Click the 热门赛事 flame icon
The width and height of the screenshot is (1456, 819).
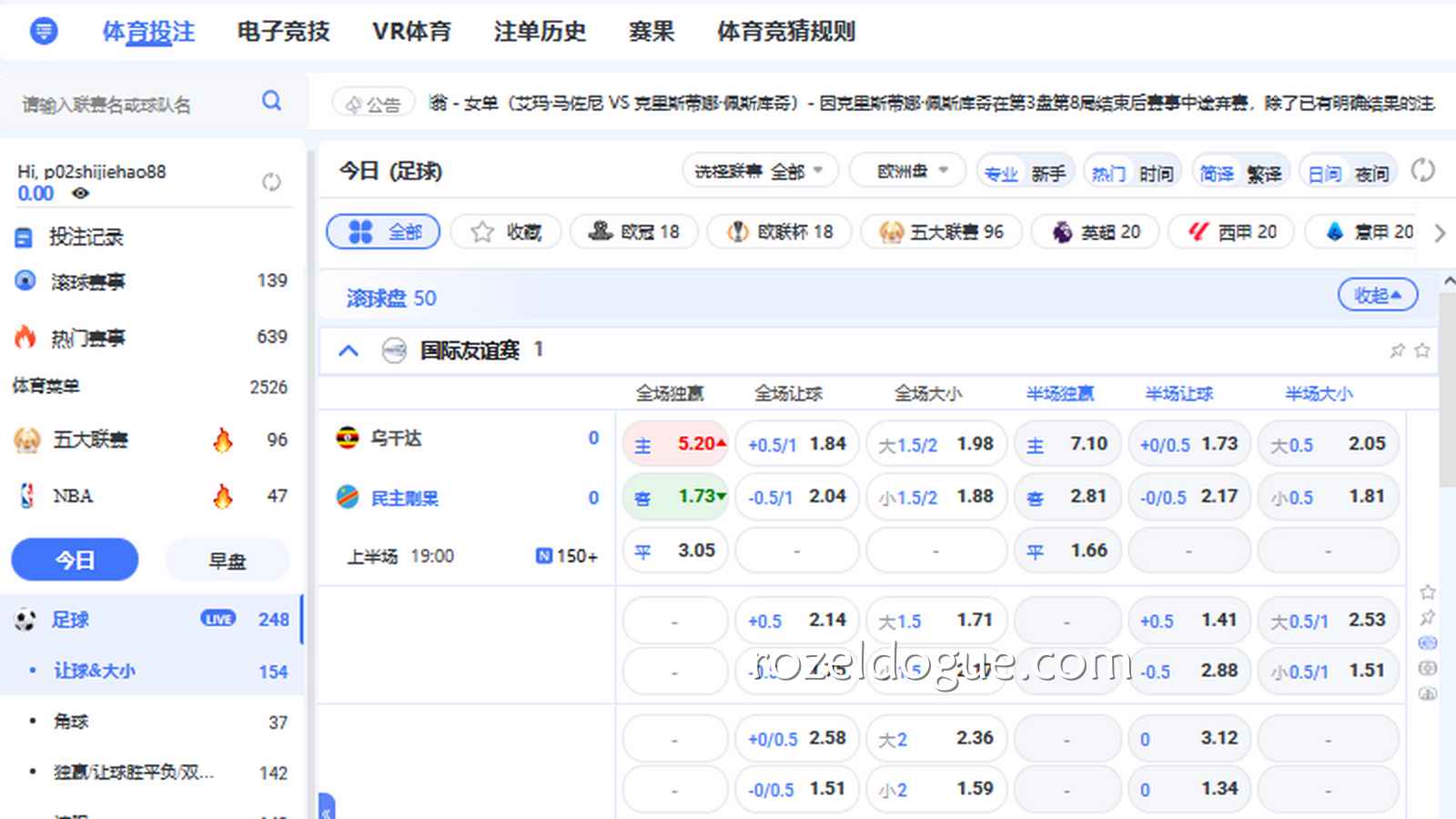tap(25, 338)
